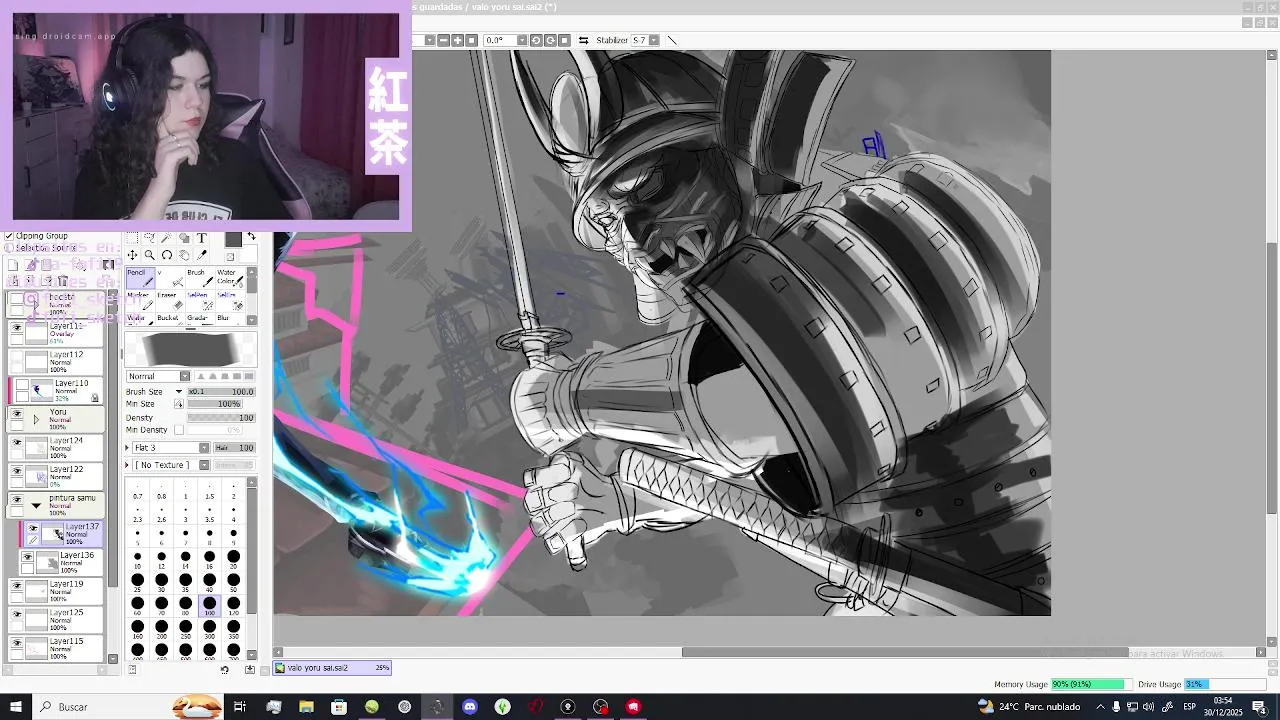Viewport: 1280px width, 720px height.
Task: Flip the canvas view horizontally
Action: (583, 40)
